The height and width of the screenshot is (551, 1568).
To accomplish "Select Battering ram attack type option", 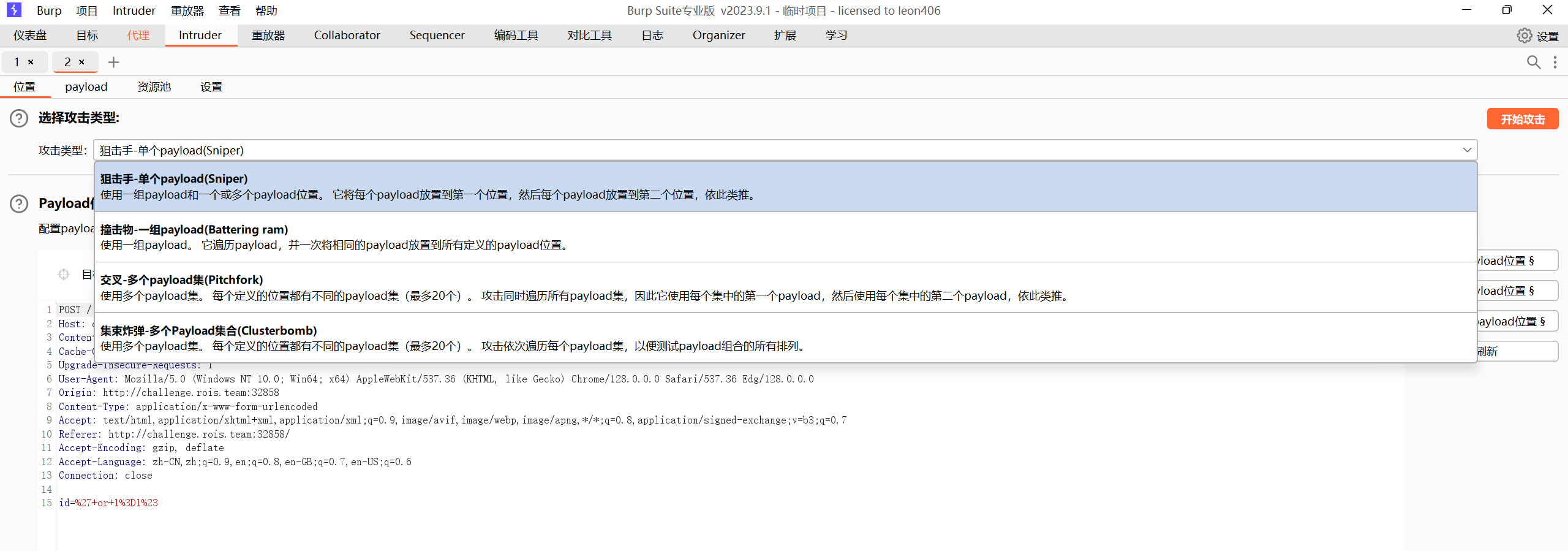I will (786, 237).
